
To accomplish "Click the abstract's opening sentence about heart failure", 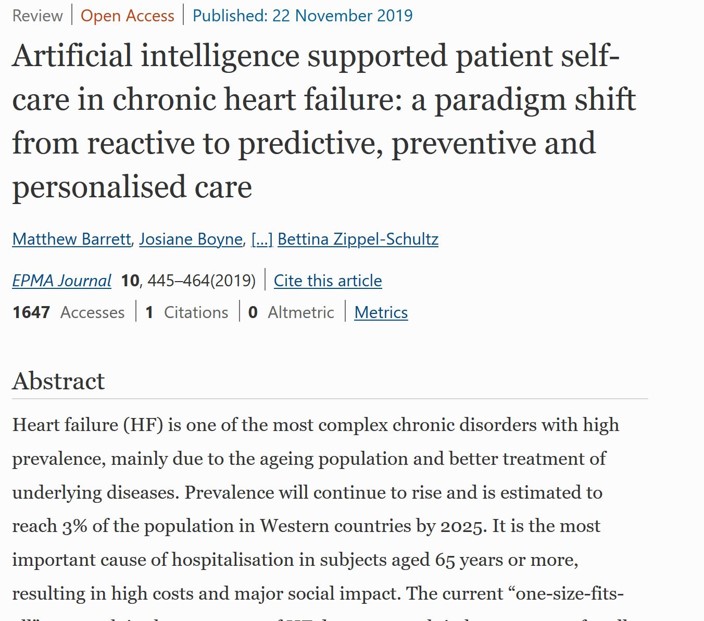I will point(315,425).
